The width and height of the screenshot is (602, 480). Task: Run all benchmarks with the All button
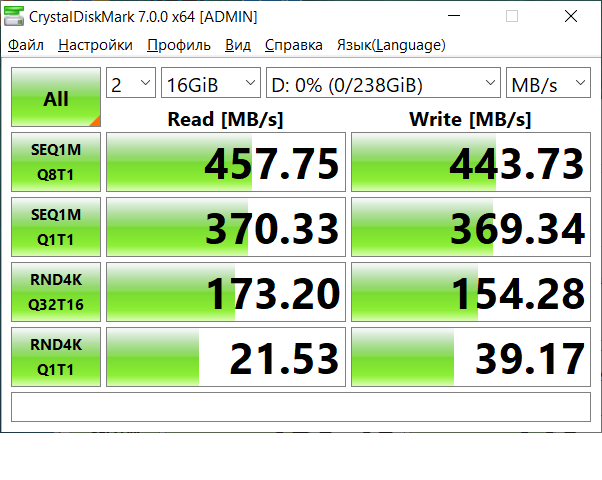click(56, 98)
